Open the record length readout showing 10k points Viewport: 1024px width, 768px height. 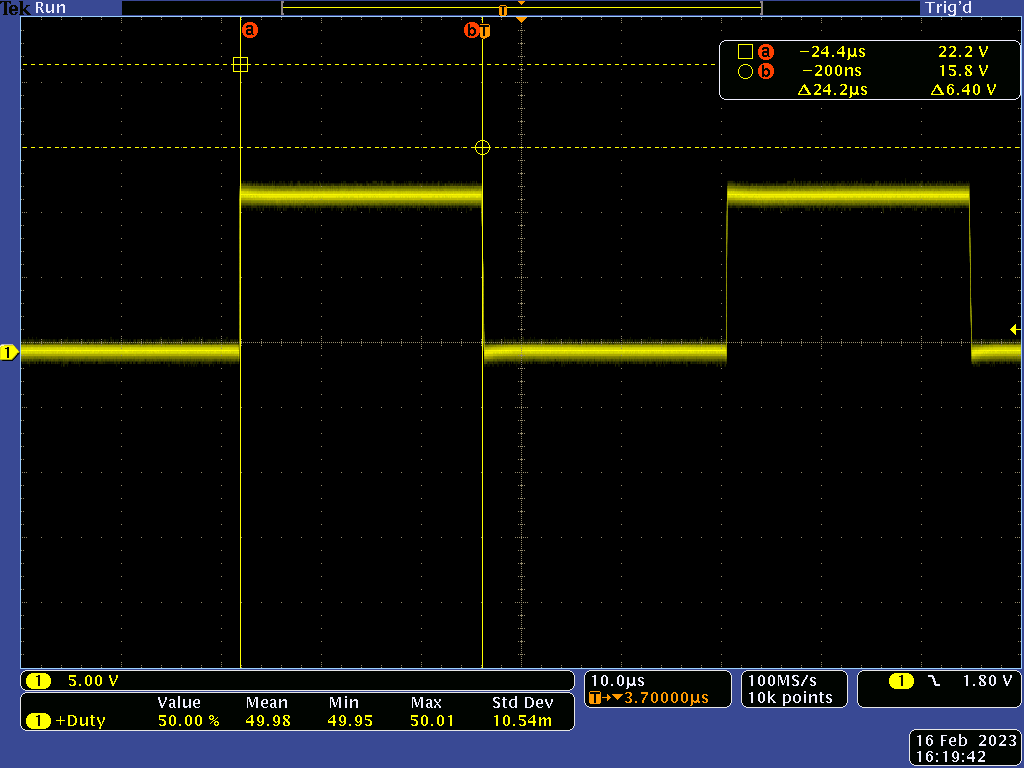pos(793,698)
